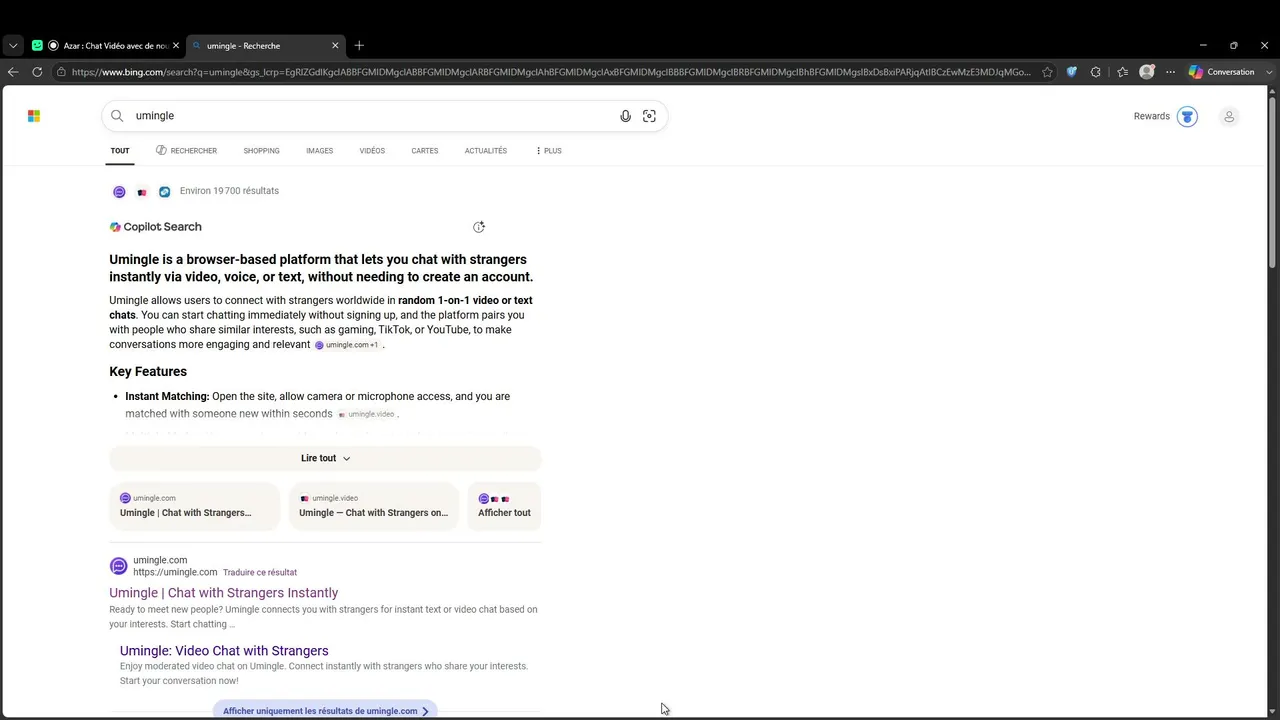
Task: Click the Bing URL in address bar
Action: click(551, 72)
